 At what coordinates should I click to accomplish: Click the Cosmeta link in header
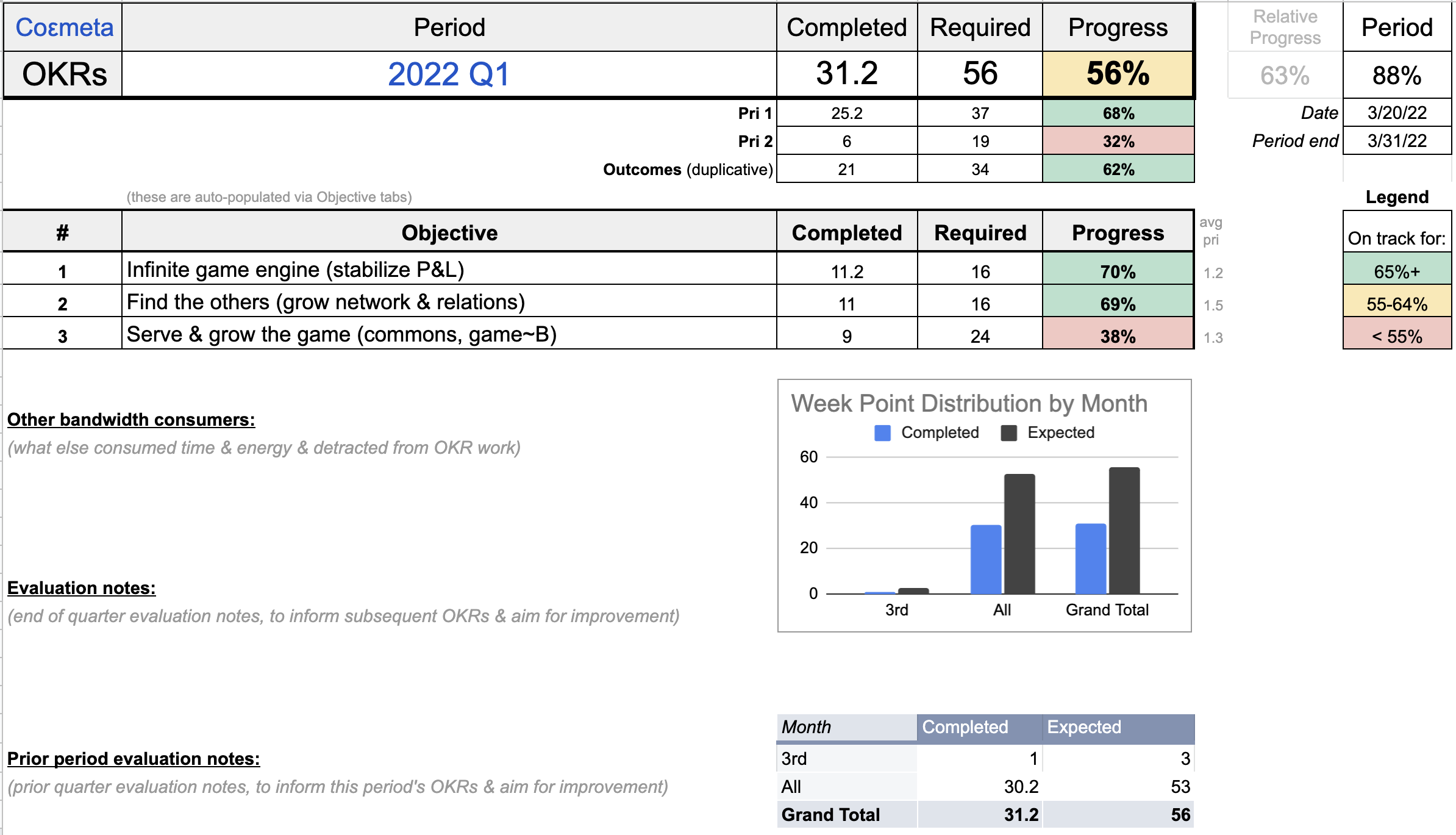(64, 27)
